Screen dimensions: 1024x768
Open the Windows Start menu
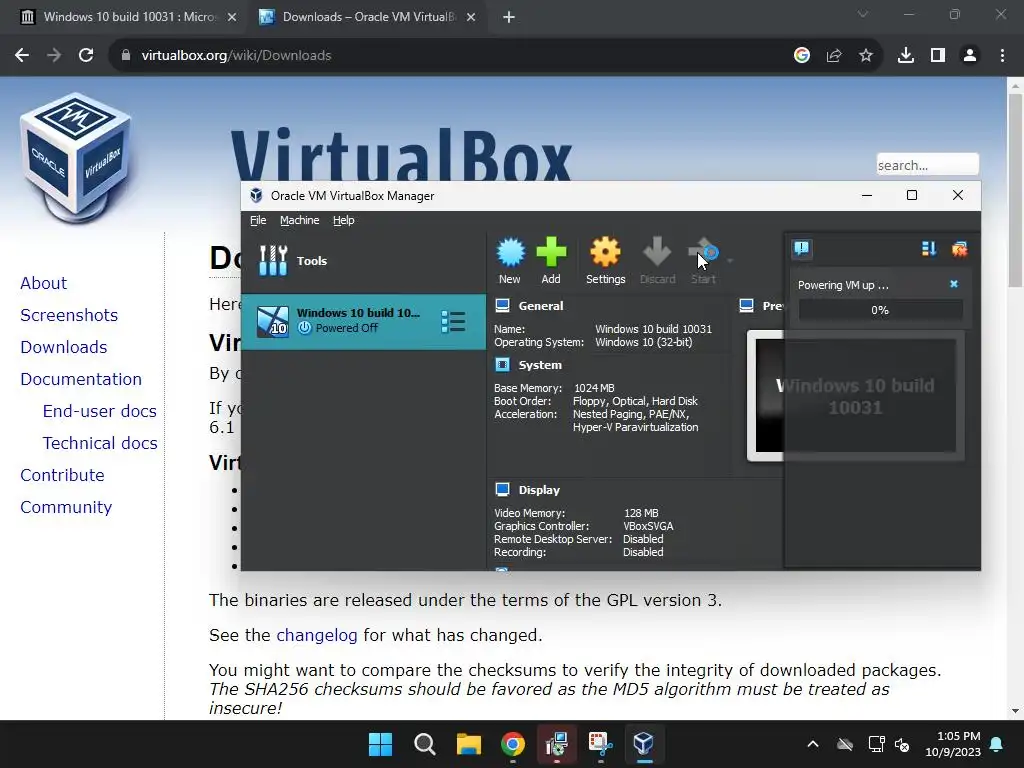[x=380, y=744]
